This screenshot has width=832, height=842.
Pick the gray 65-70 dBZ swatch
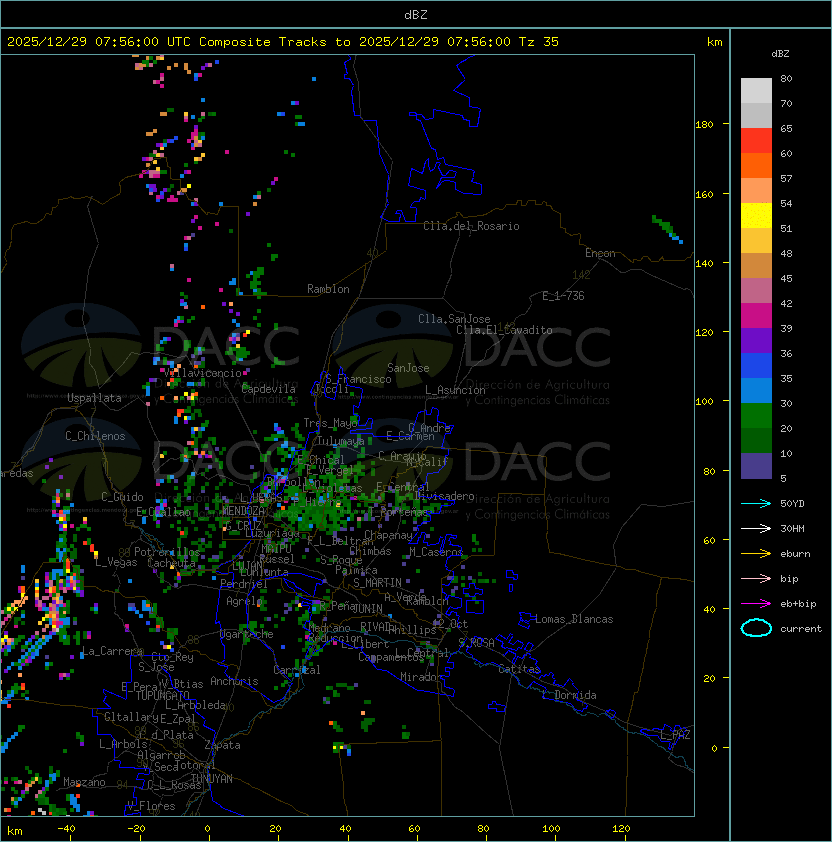(x=756, y=115)
